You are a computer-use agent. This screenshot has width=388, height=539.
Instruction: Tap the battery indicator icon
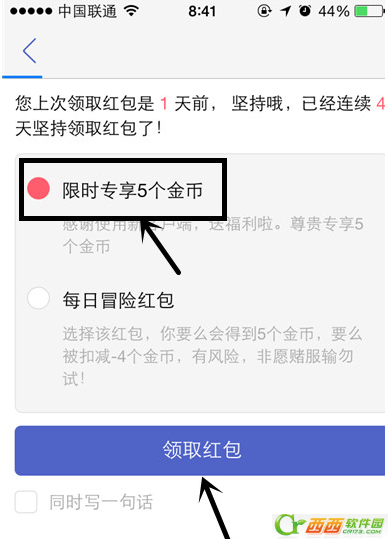point(369,11)
